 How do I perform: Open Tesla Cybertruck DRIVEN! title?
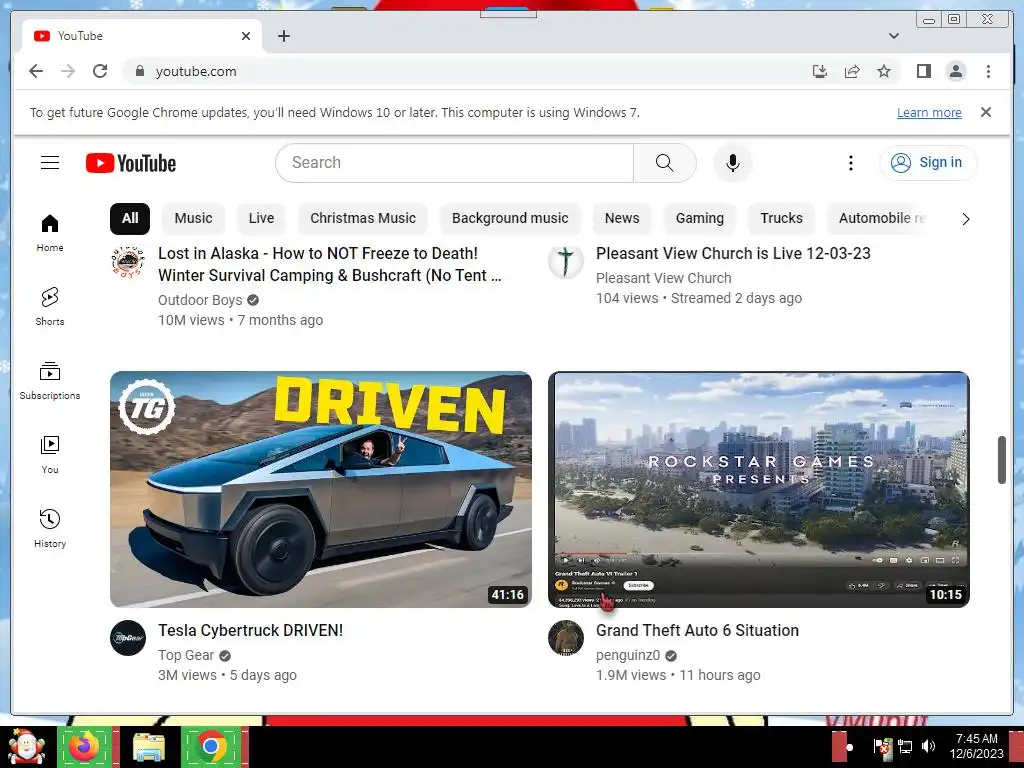click(250, 630)
